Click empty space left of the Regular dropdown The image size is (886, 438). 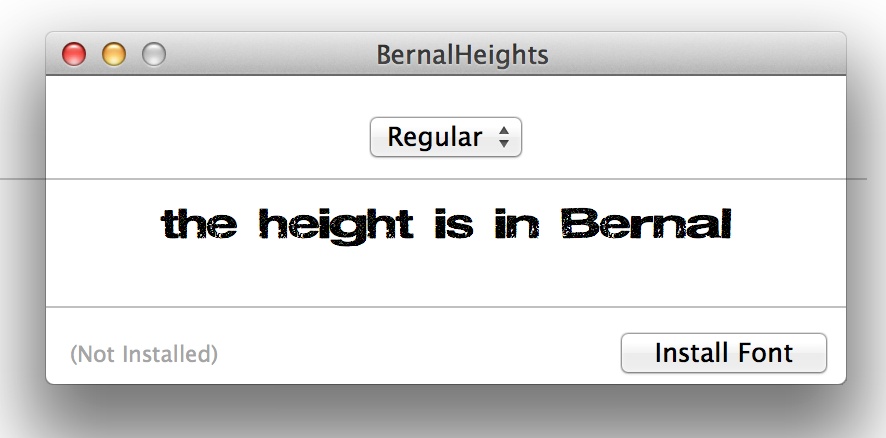tap(200, 137)
